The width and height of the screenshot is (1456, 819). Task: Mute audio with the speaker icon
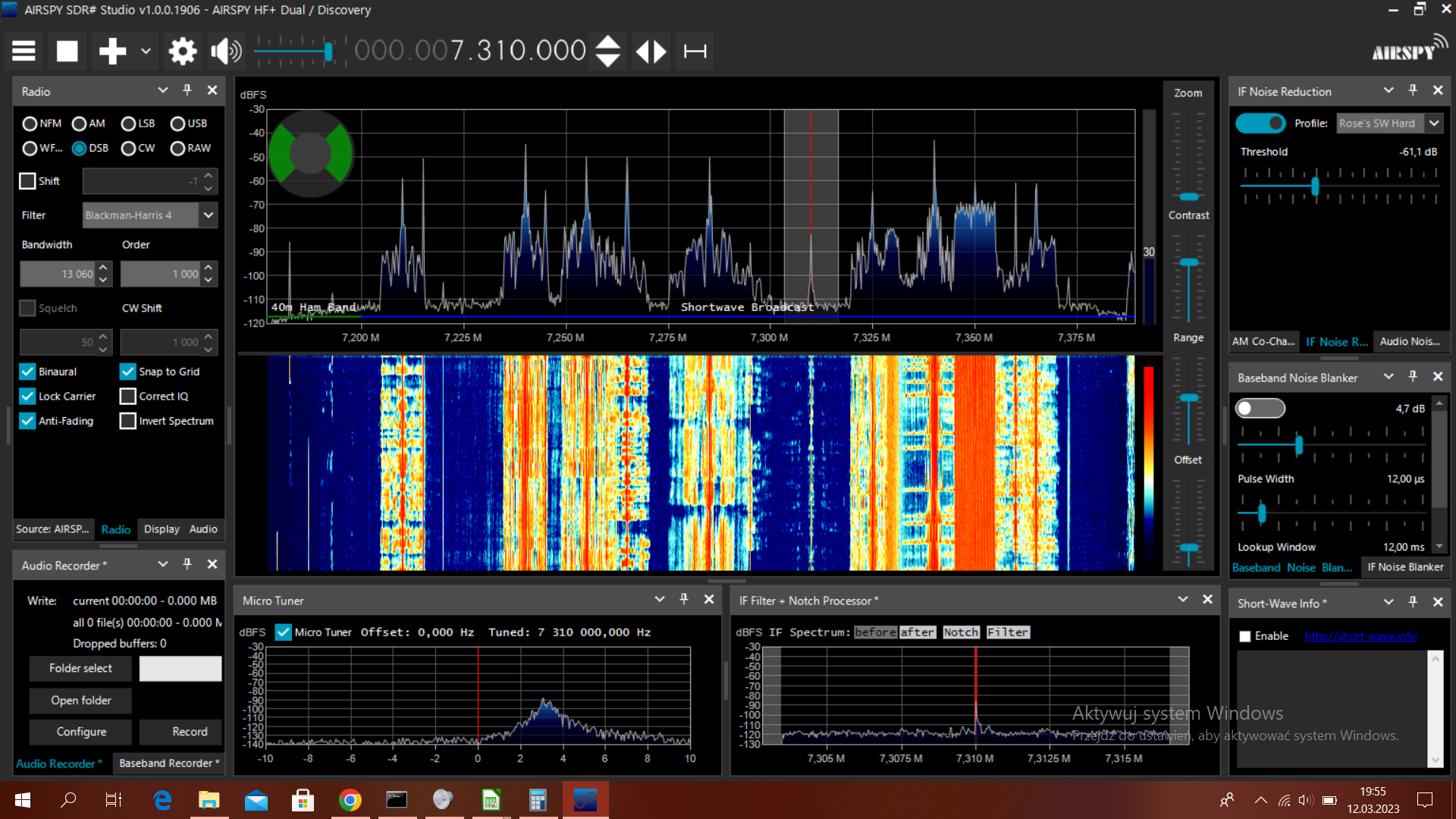(226, 51)
